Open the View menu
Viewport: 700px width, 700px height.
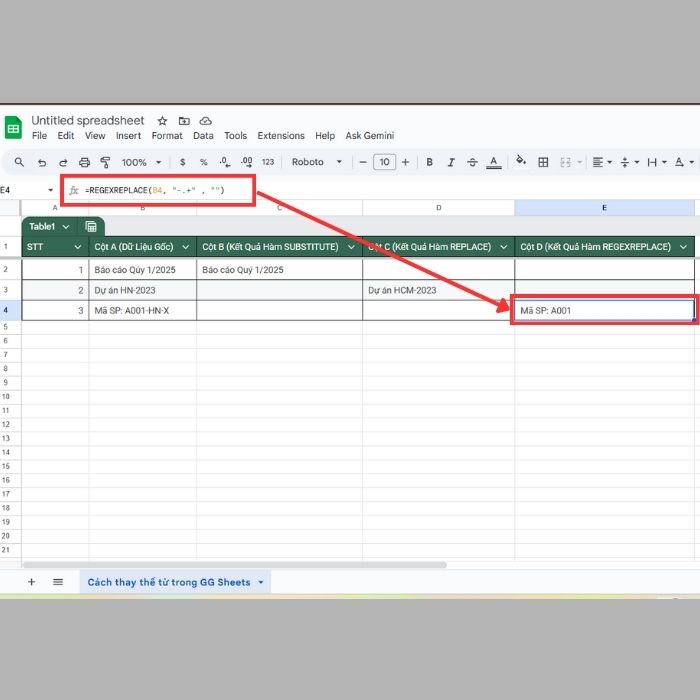95,136
